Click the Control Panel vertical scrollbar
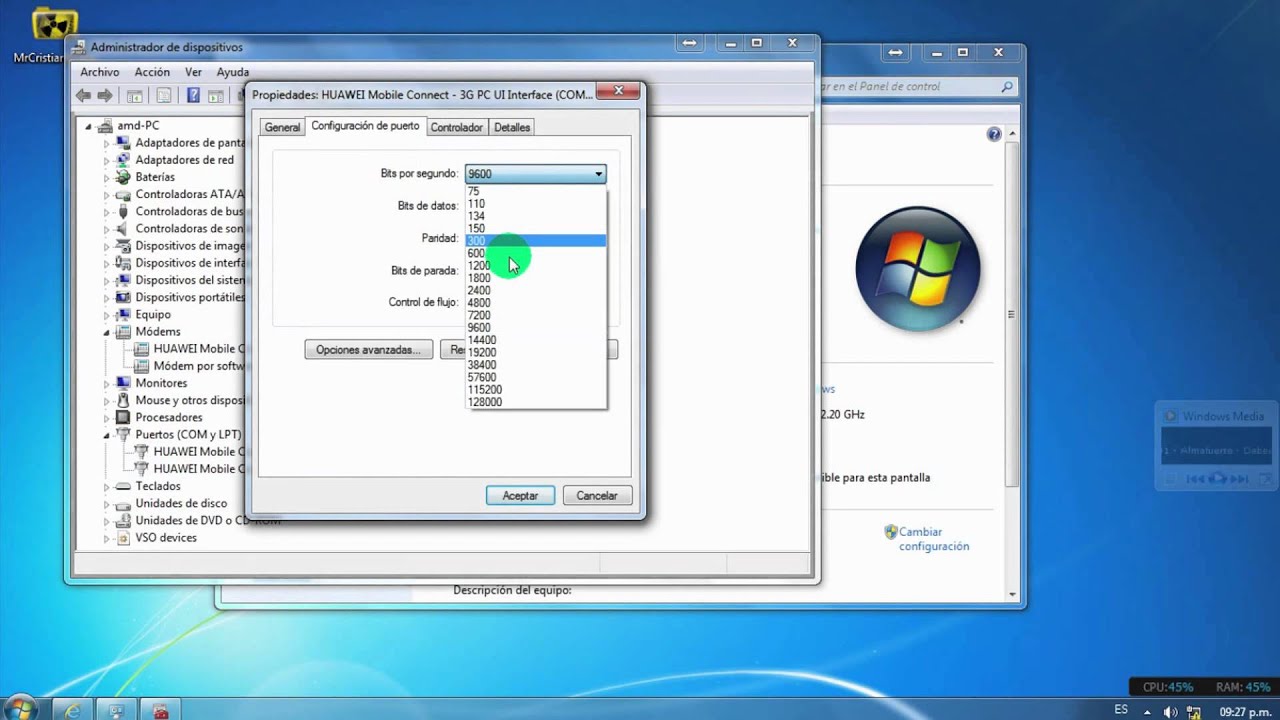 tap(1012, 364)
